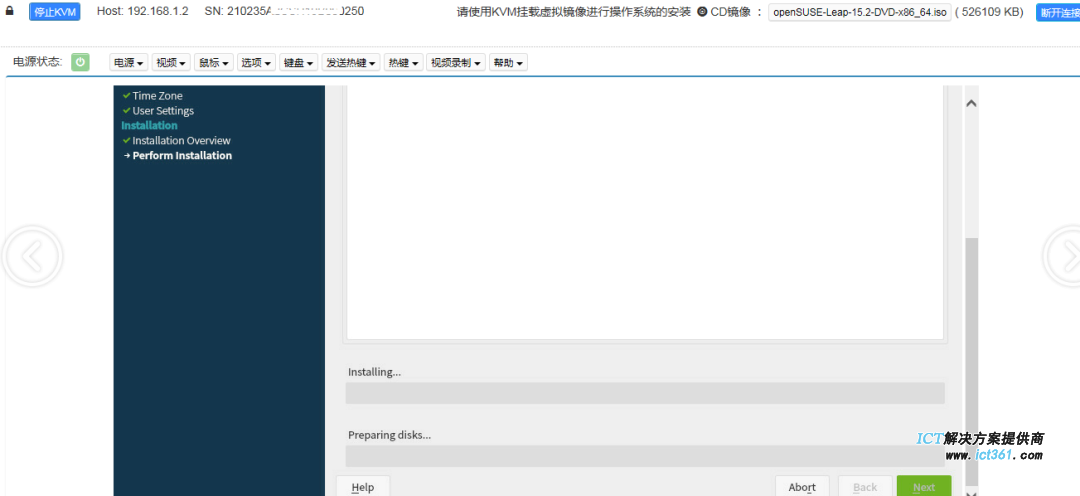Open the 帮助 dropdown menu
This screenshot has width=1080, height=496.
(508, 63)
